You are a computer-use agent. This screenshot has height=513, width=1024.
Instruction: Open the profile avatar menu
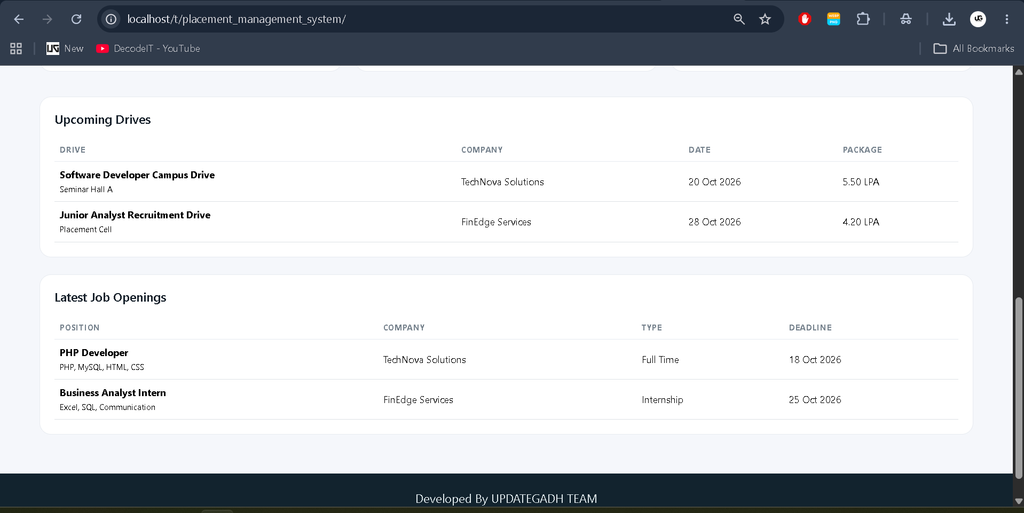978,19
